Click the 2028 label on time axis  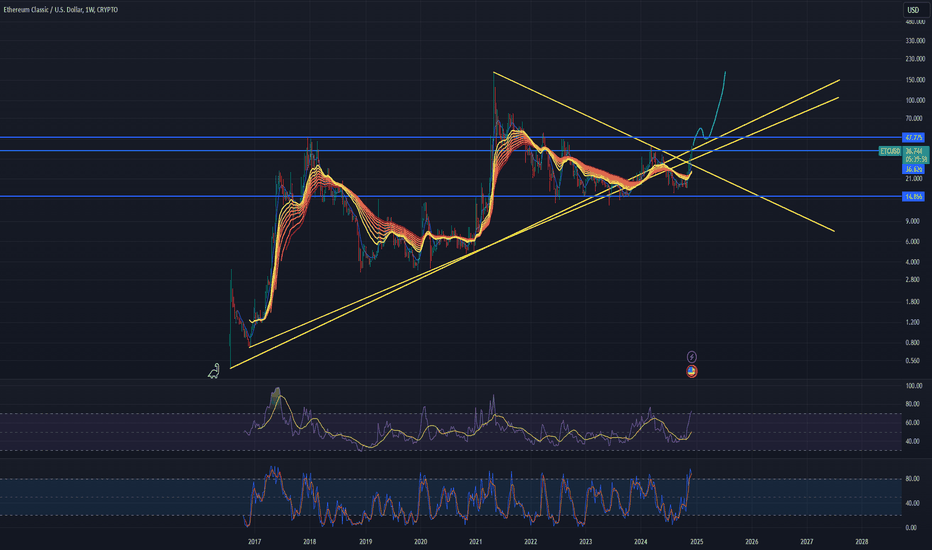[862, 542]
